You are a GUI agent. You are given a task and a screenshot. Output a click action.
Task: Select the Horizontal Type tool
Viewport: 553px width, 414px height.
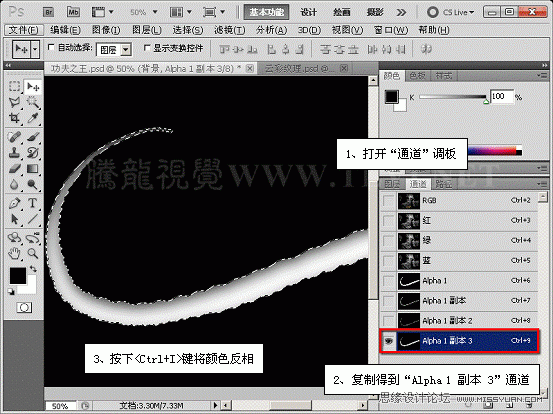coord(33,203)
